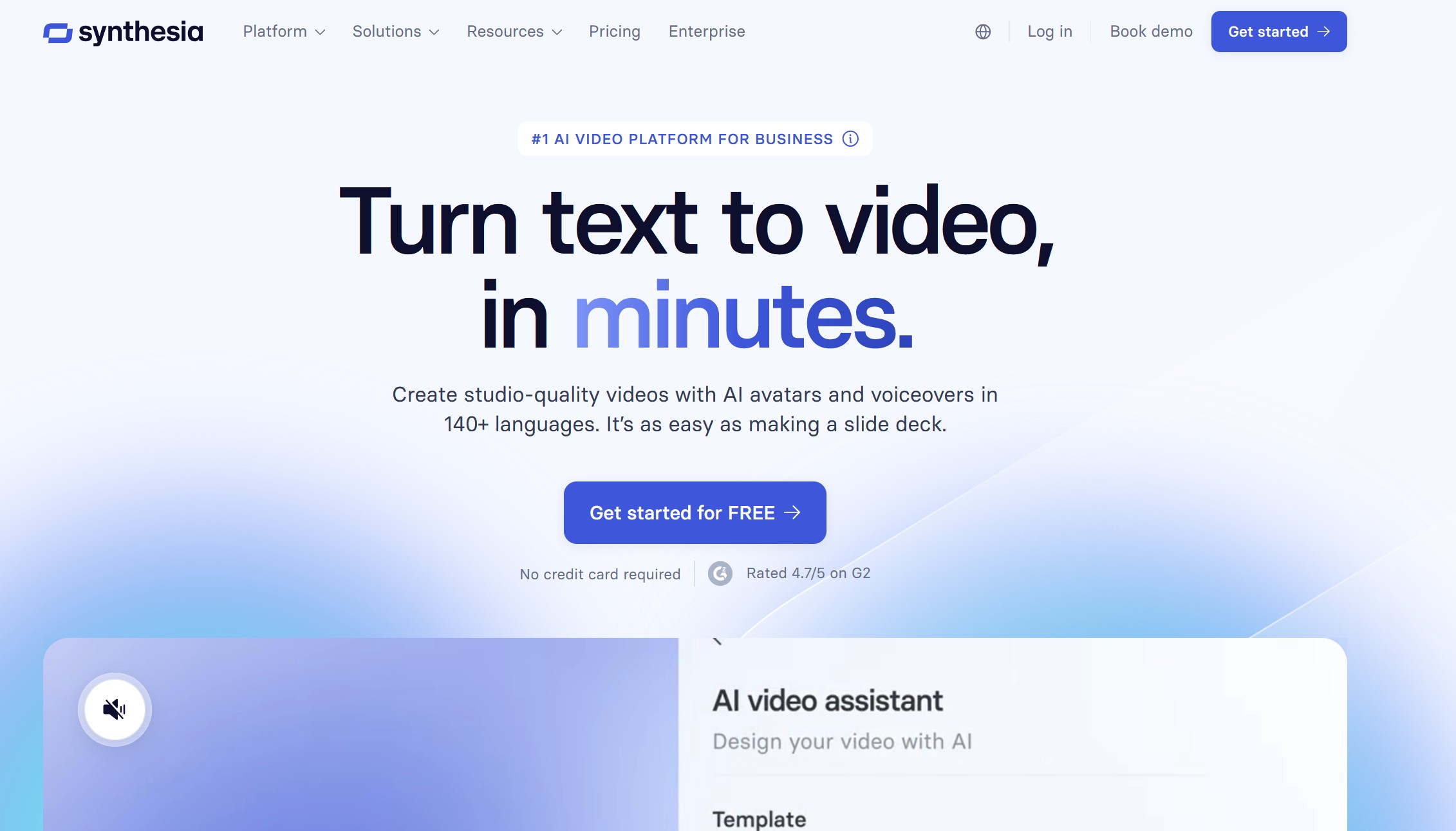Screen dimensions: 1456x831
Task: Click the Log in link
Action: [1050, 31]
